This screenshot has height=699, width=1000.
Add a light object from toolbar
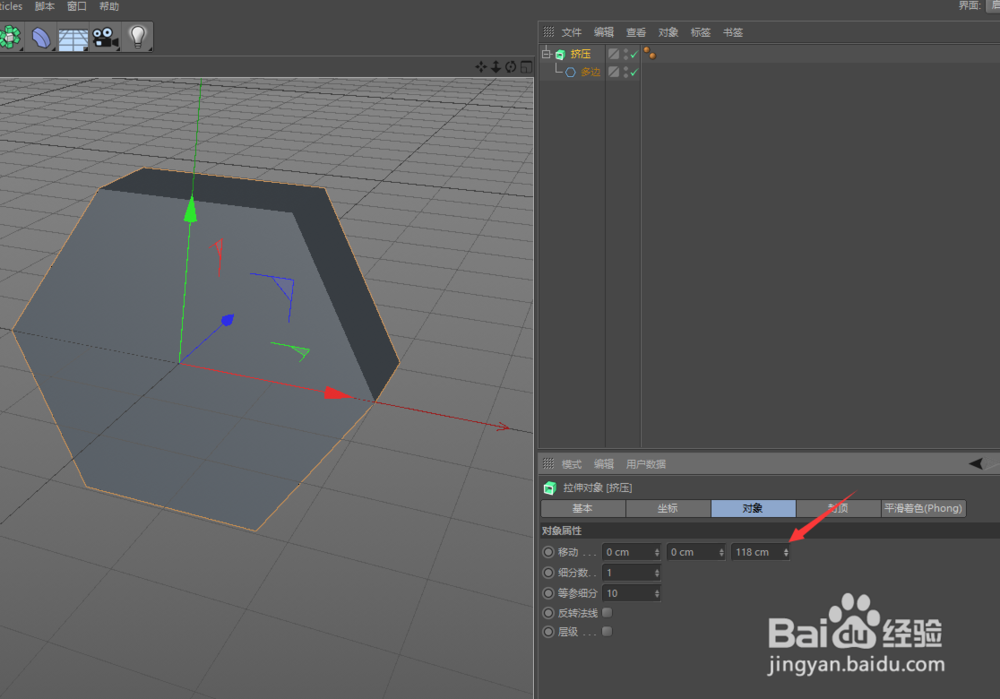(137, 37)
